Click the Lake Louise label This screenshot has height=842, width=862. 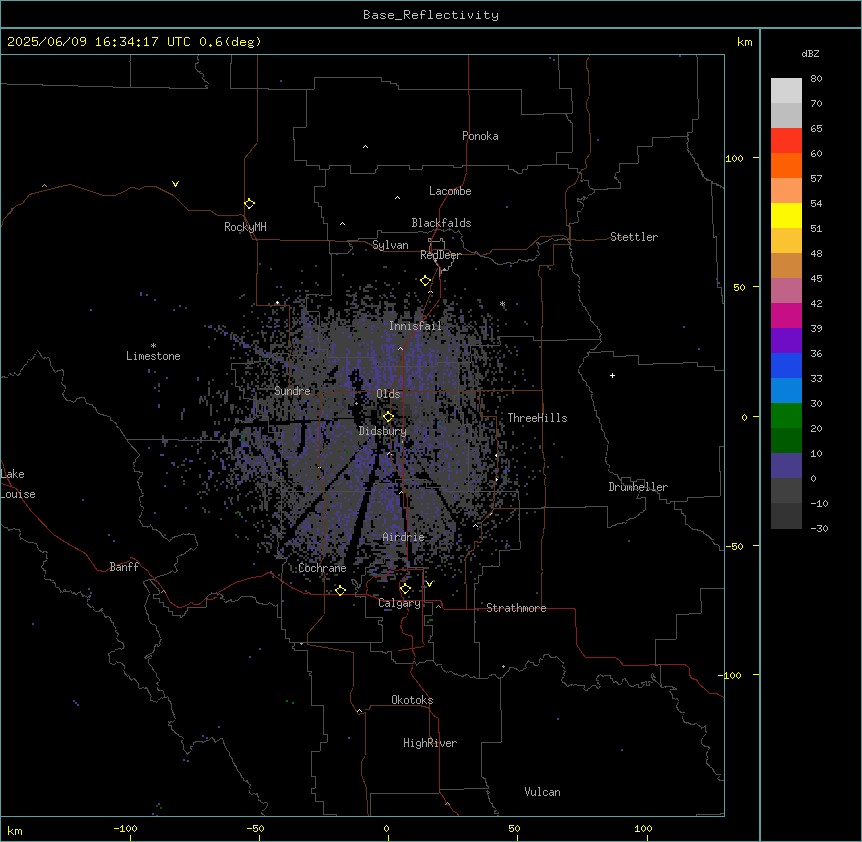coord(18,484)
